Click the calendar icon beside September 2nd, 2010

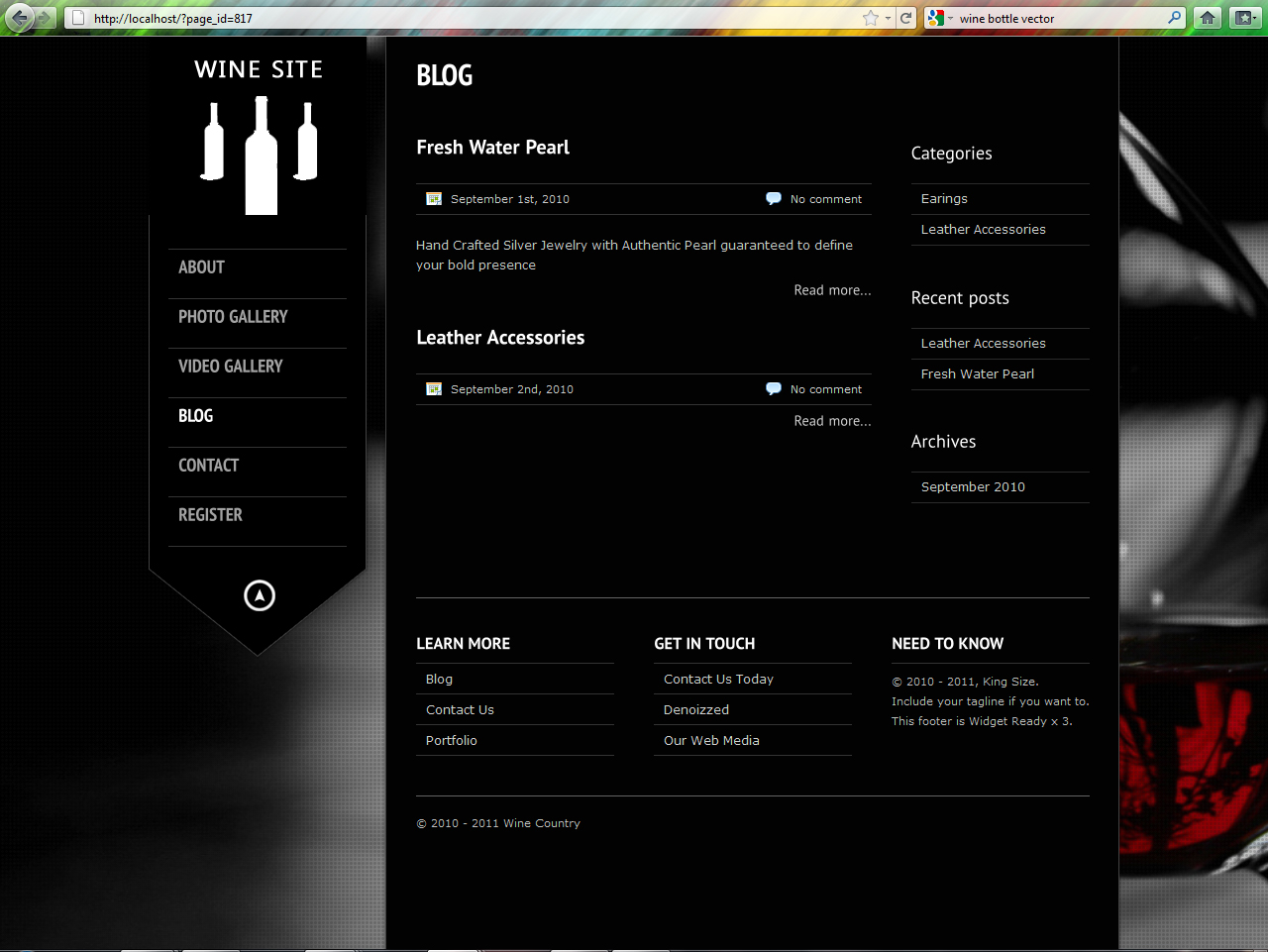point(434,389)
